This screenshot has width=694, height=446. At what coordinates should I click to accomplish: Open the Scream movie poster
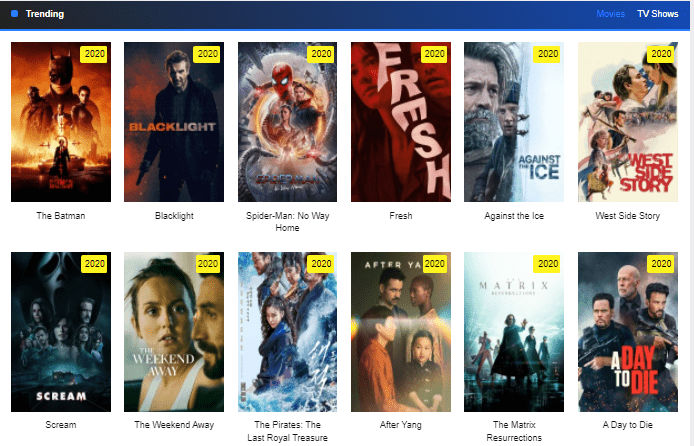tap(61, 332)
